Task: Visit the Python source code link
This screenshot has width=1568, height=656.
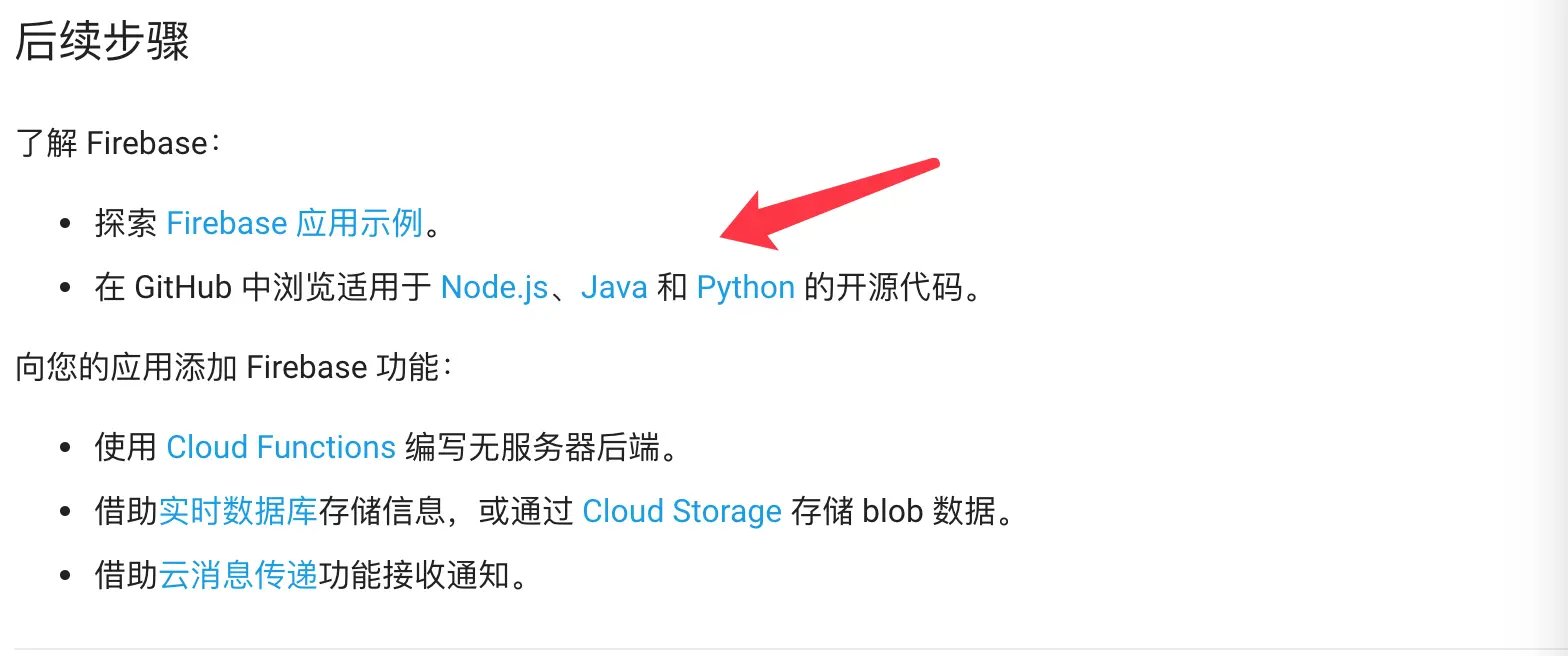Action: (x=746, y=288)
